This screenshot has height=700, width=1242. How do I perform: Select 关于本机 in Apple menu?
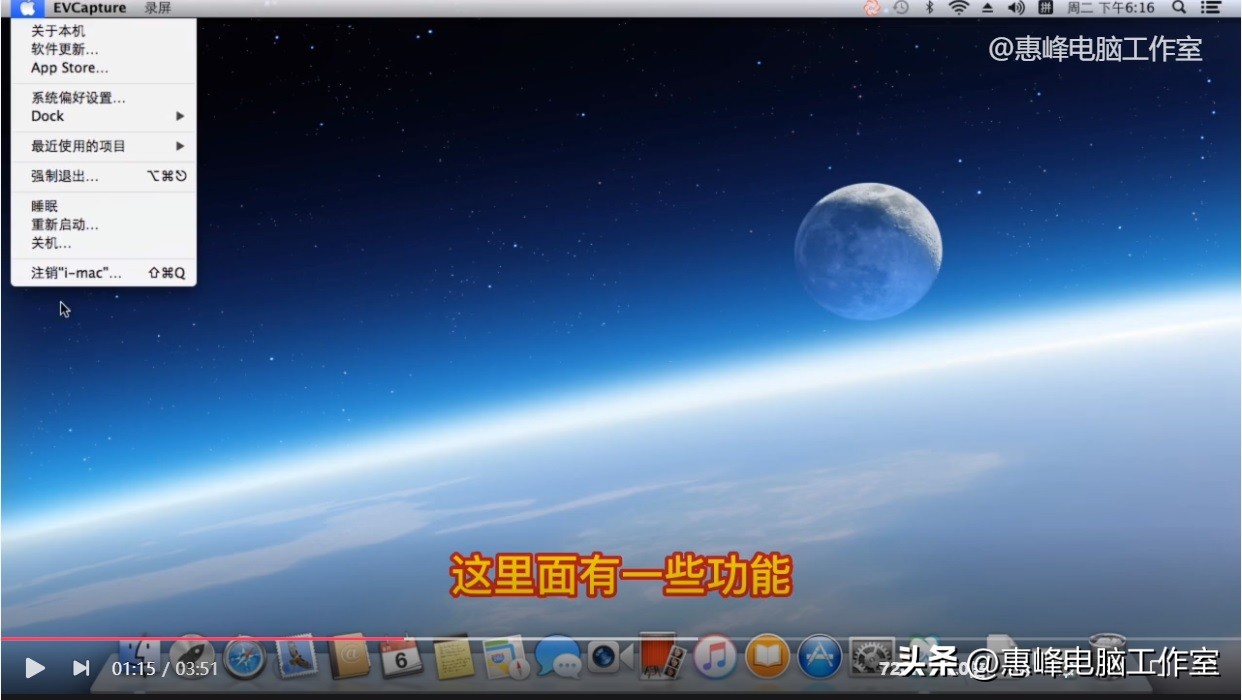(58, 31)
